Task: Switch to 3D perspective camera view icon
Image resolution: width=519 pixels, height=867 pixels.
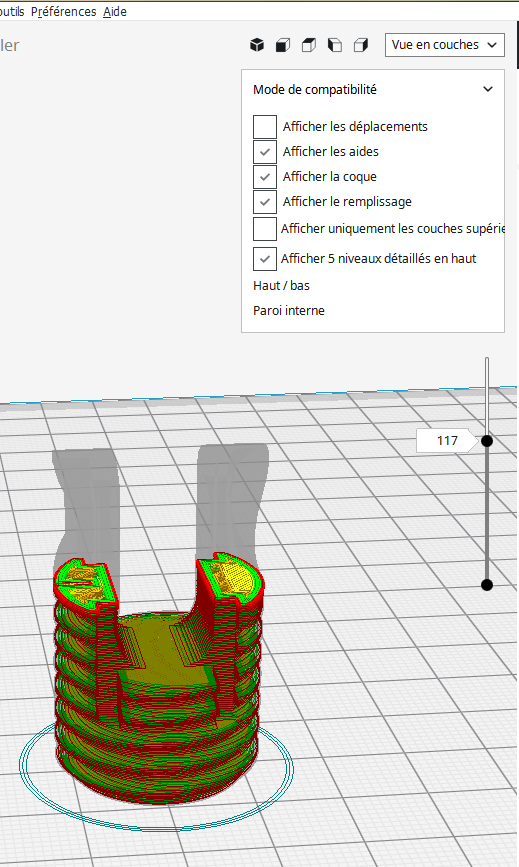Action: [x=257, y=45]
